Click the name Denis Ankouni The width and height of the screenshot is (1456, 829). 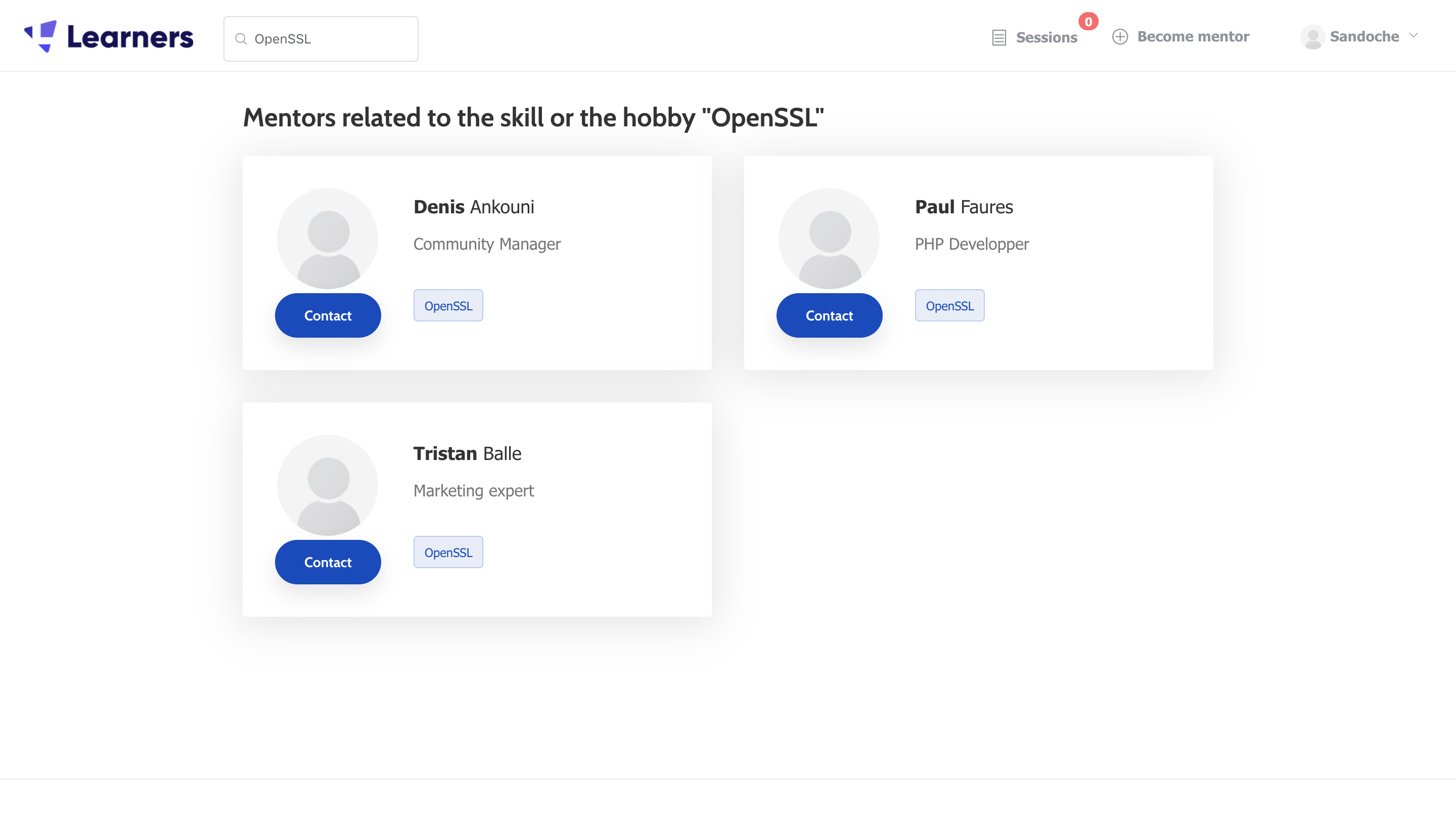(x=474, y=207)
